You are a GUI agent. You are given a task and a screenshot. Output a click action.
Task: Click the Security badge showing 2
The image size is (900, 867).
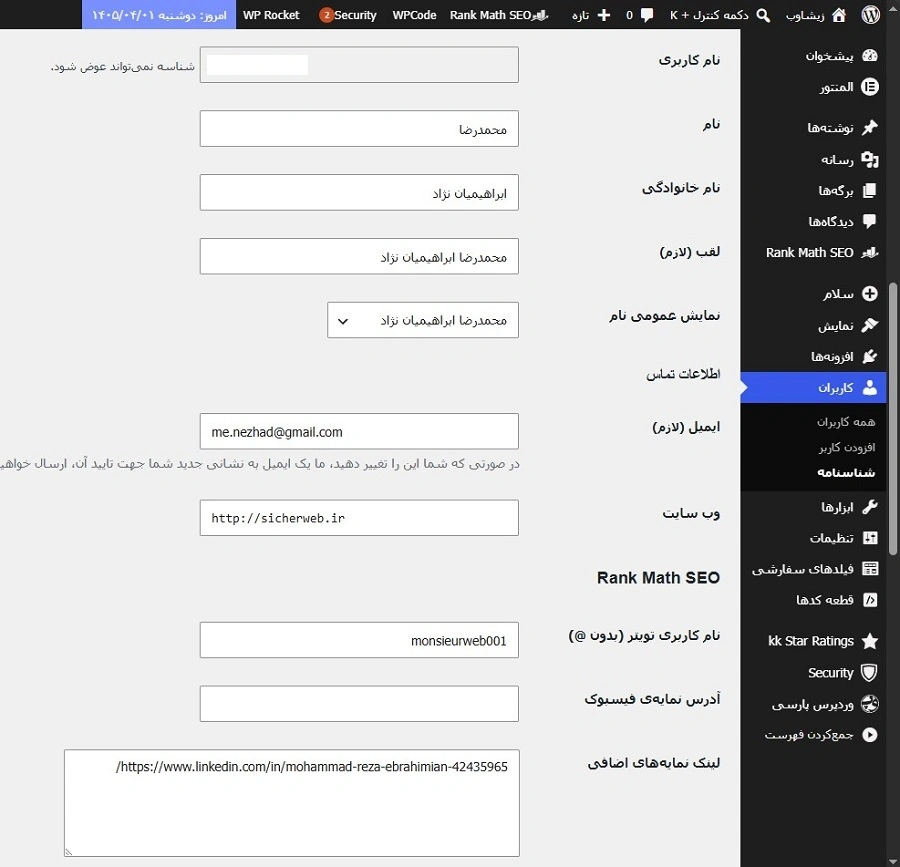pyautogui.click(x=327, y=15)
